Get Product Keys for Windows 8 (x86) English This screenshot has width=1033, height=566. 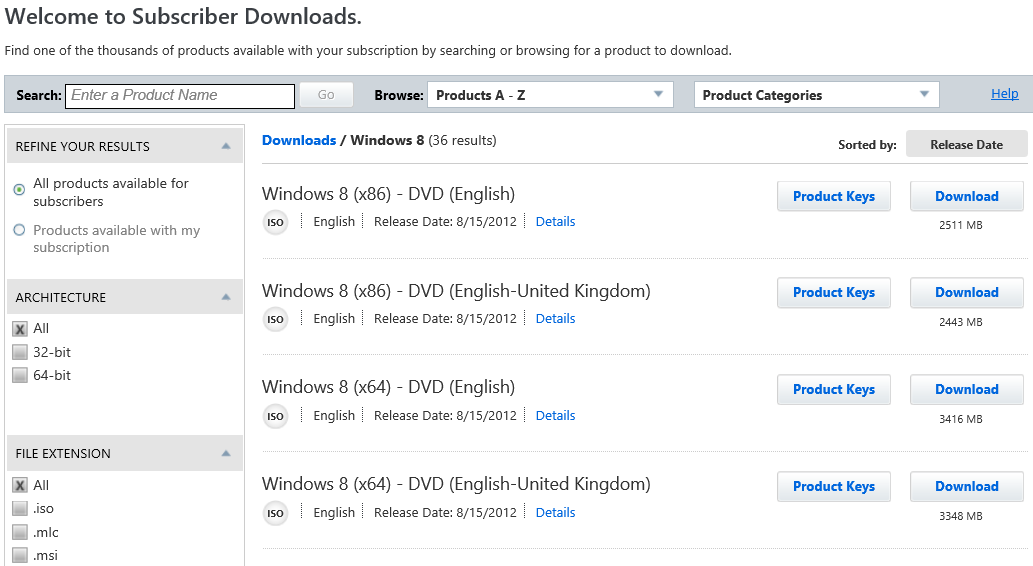click(833, 197)
